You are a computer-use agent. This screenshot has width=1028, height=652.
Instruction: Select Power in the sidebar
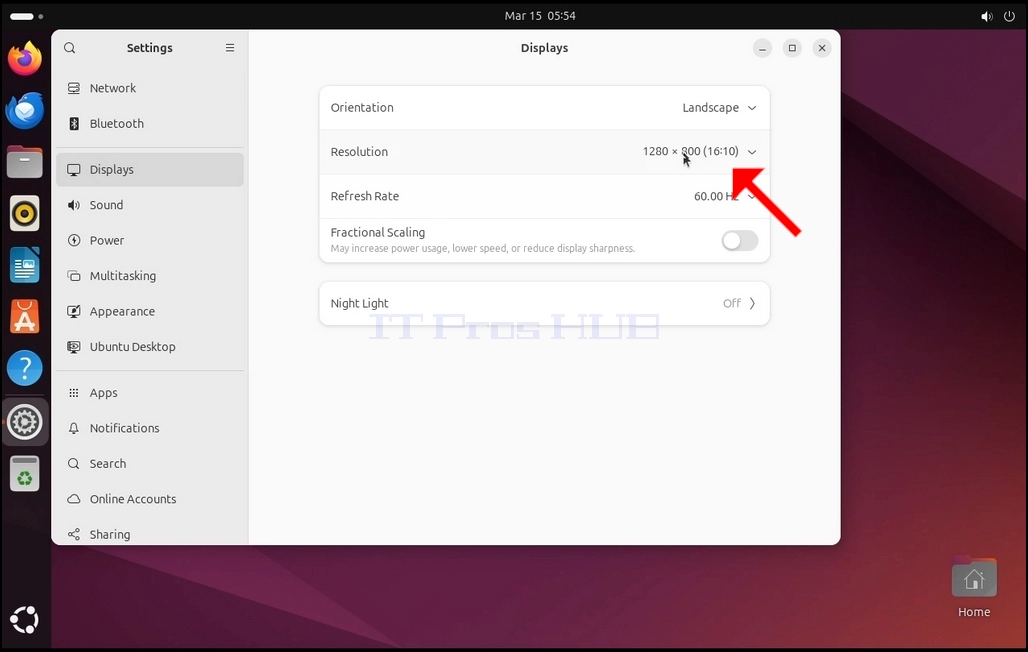click(x=149, y=241)
